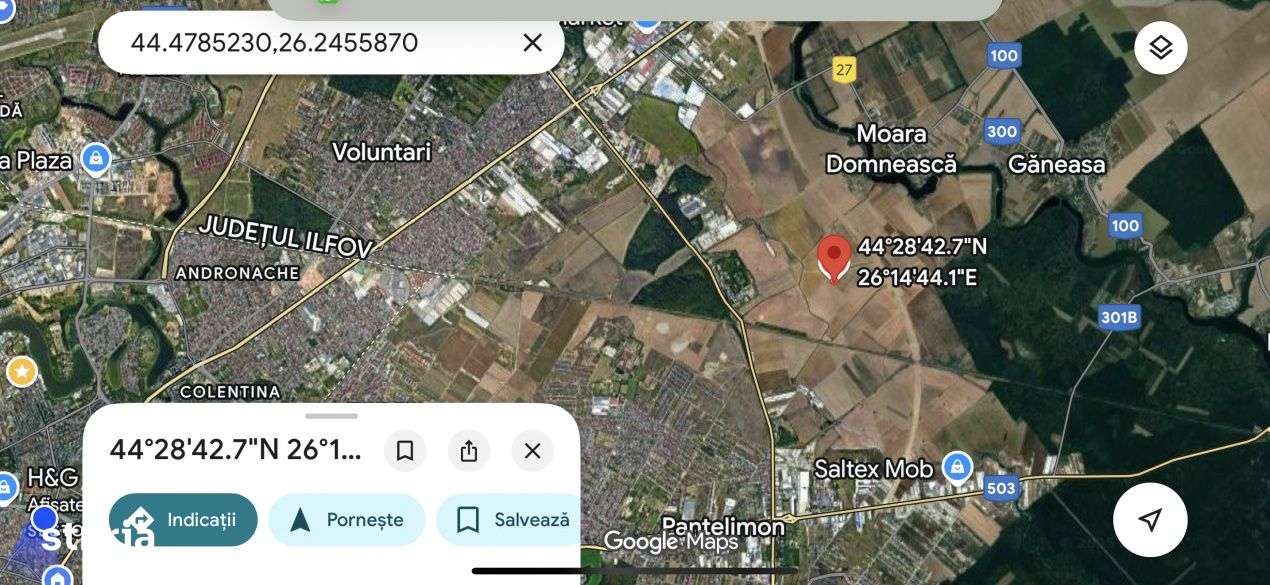Tap the share icon in the bottom sheet

(x=469, y=451)
